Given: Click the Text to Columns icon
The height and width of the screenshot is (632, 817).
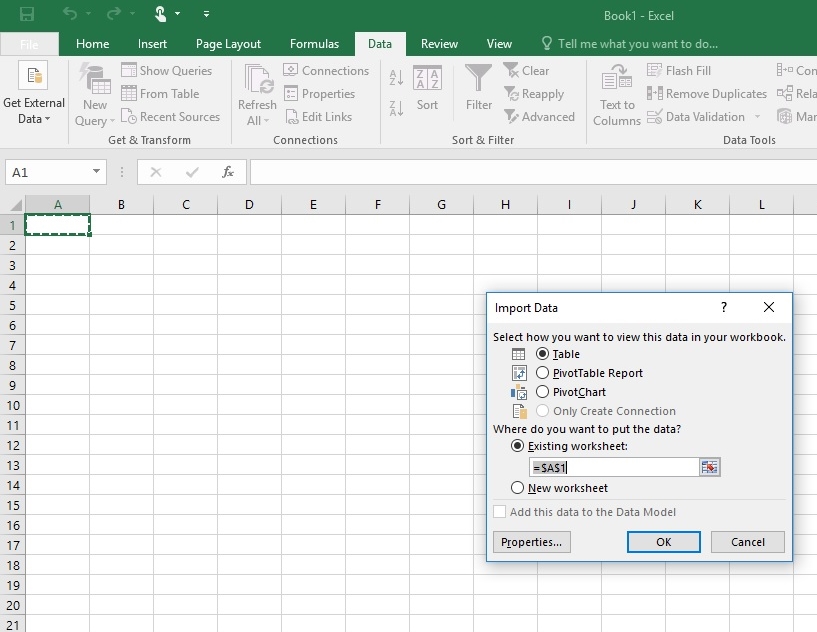Looking at the screenshot, I should pos(617,78).
